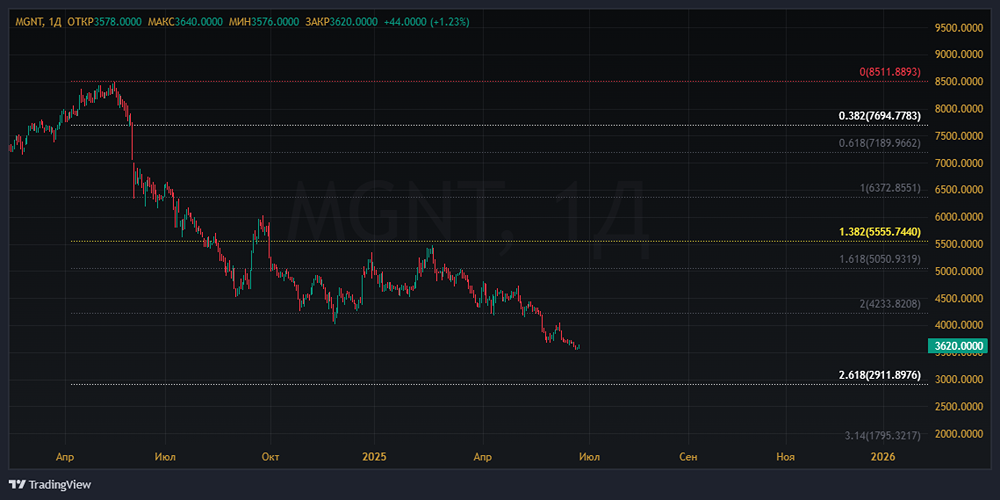Image resolution: width=1000 pixels, height=500 pixels.
Task: Click the 7000.0000 price axis label
Action: pyautogui.click(x=959, y=163)
